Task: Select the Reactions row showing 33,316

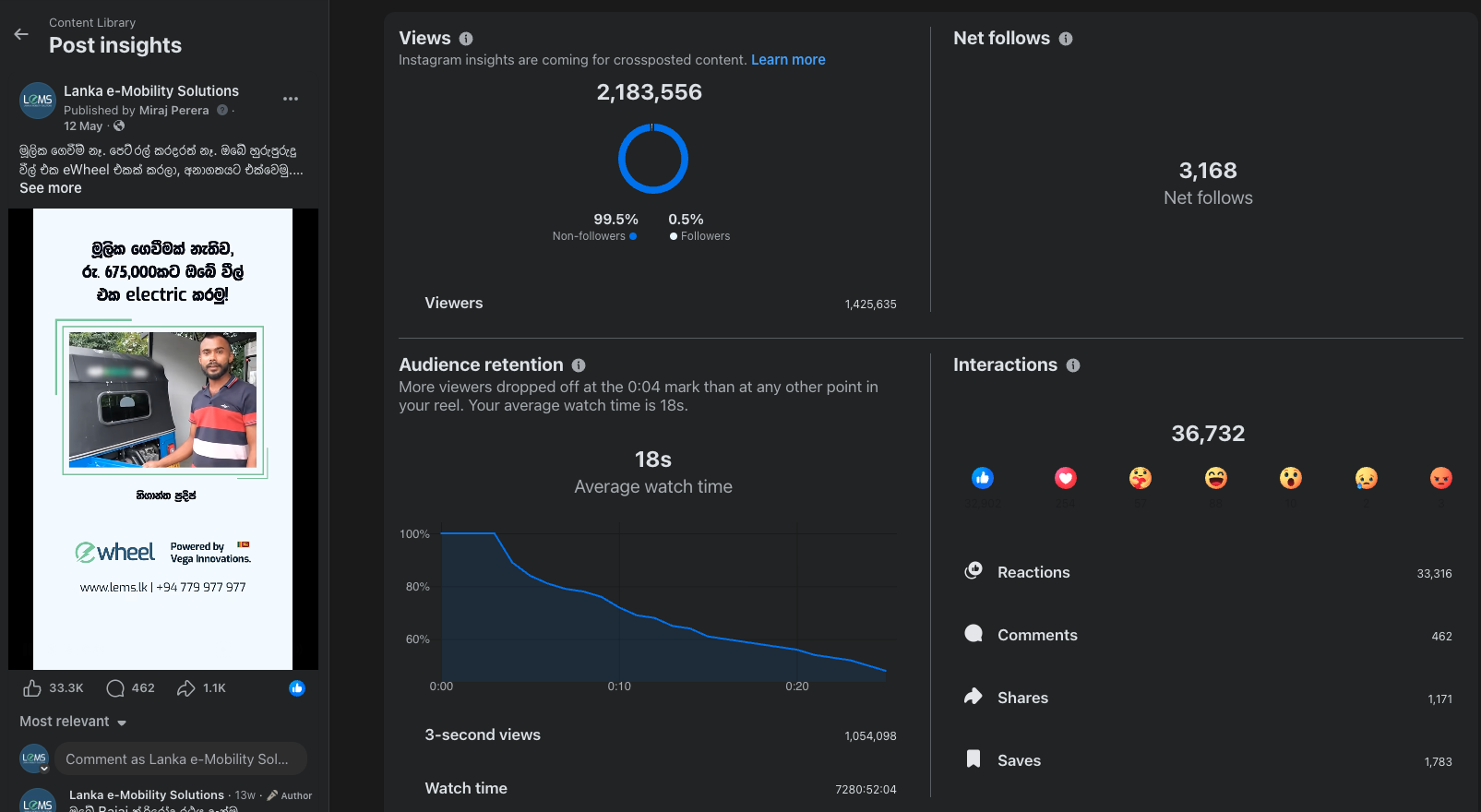Action: point(1208,572)
